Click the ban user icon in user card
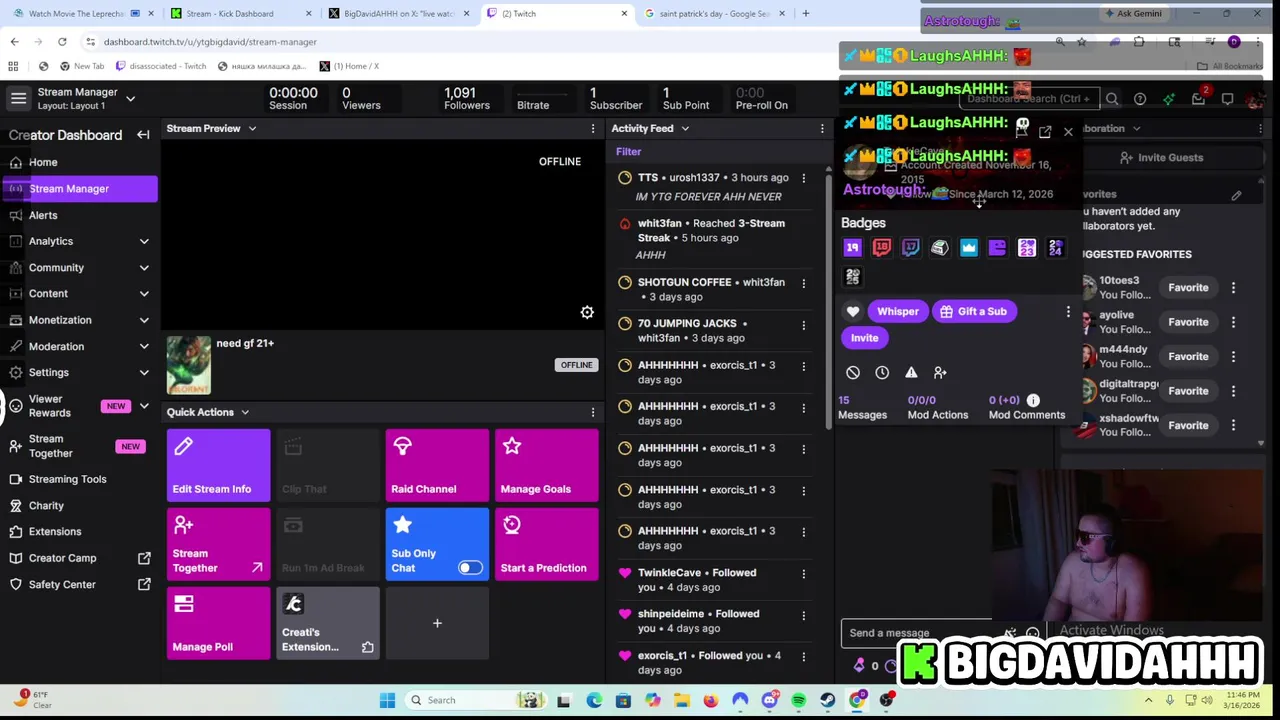 click(x=853, y=372)
